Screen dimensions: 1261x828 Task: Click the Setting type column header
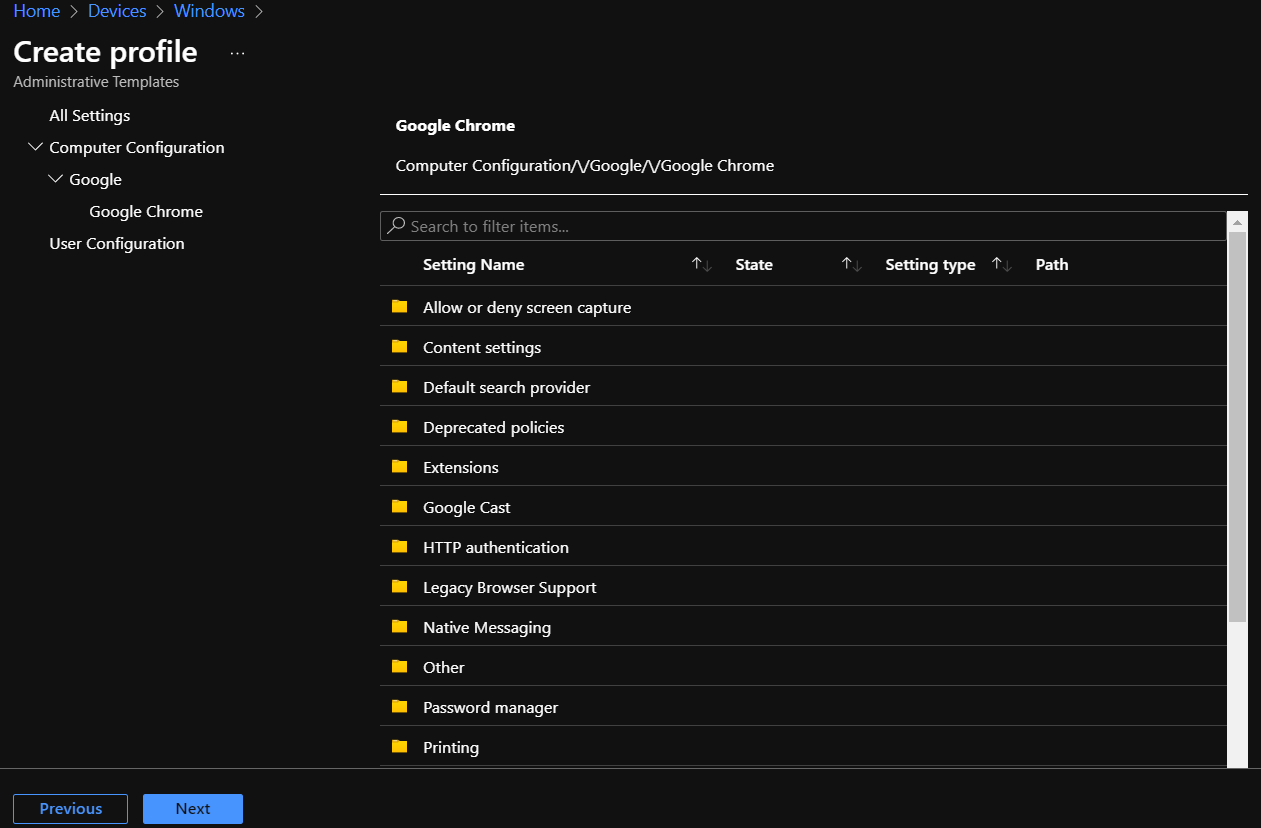[930, 265]
